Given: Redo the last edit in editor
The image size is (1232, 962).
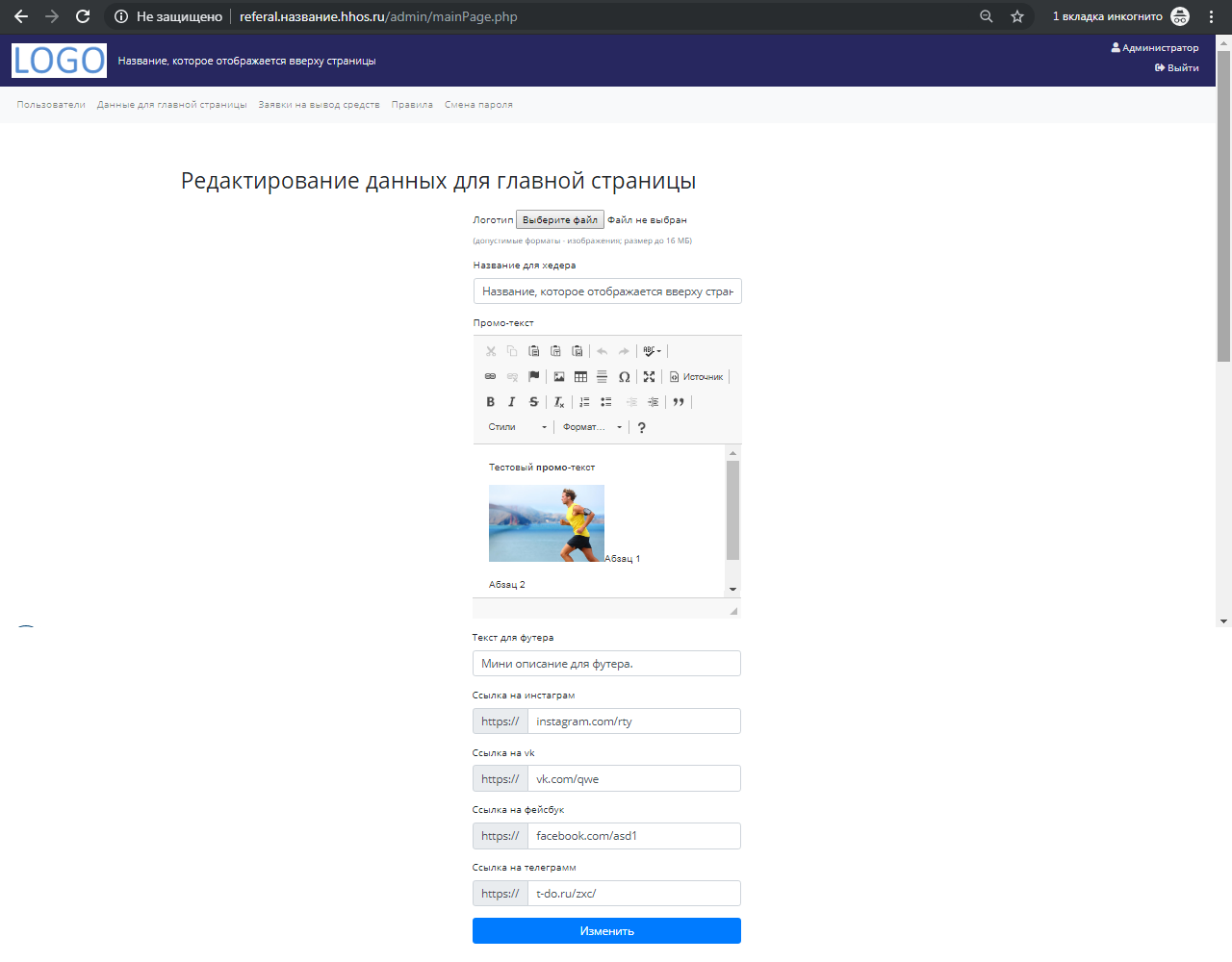Looking at the screenshot, I should 624,351.
